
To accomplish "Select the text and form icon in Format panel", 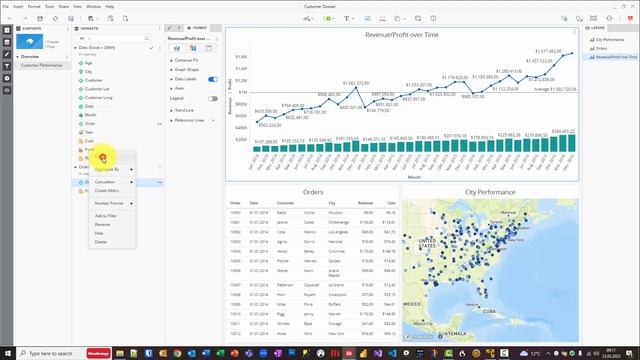I will 193,48.
